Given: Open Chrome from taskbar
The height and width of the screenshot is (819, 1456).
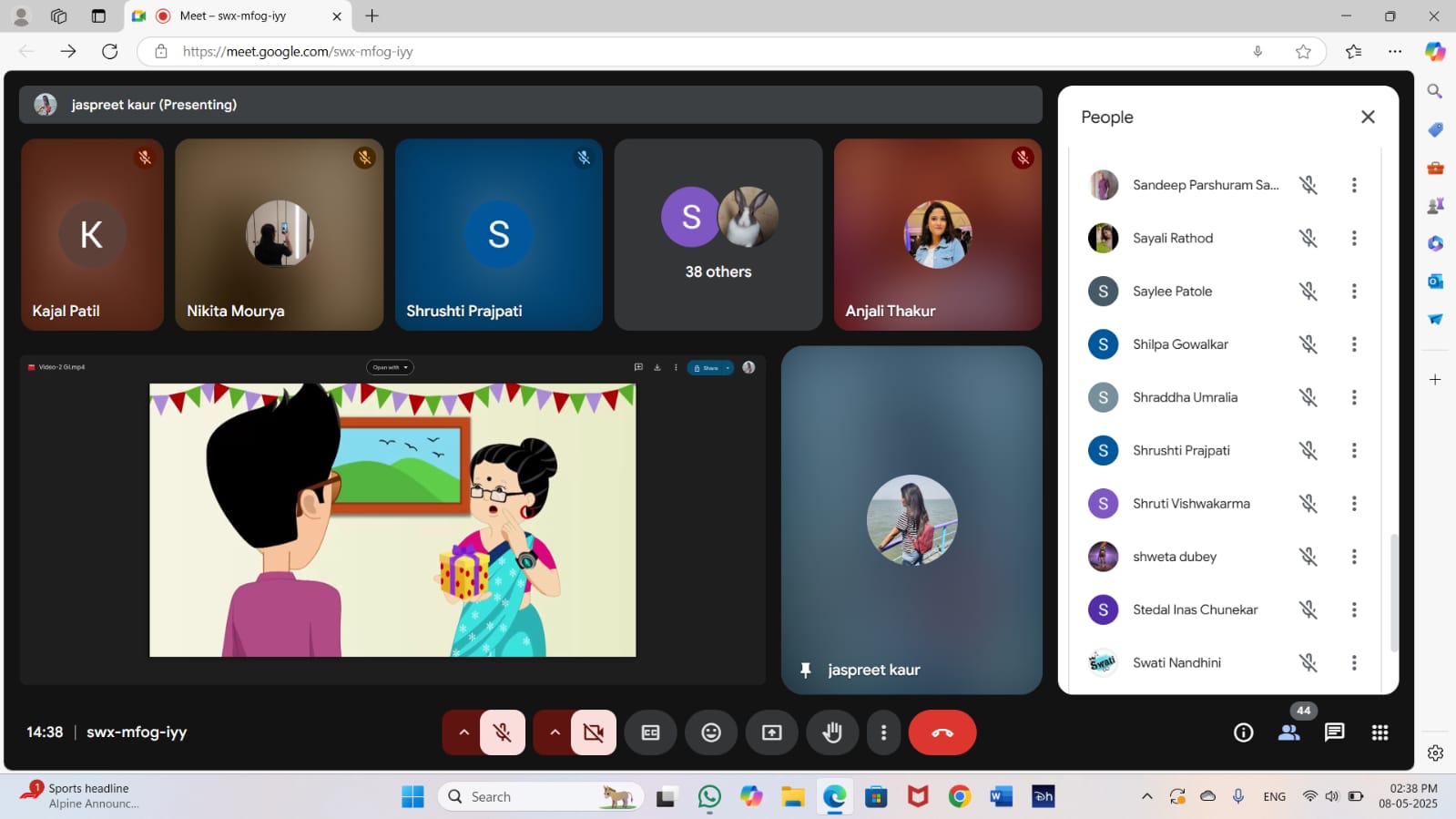Looking at the screenshot, I should pyautogui.click(x=959, y=796).
